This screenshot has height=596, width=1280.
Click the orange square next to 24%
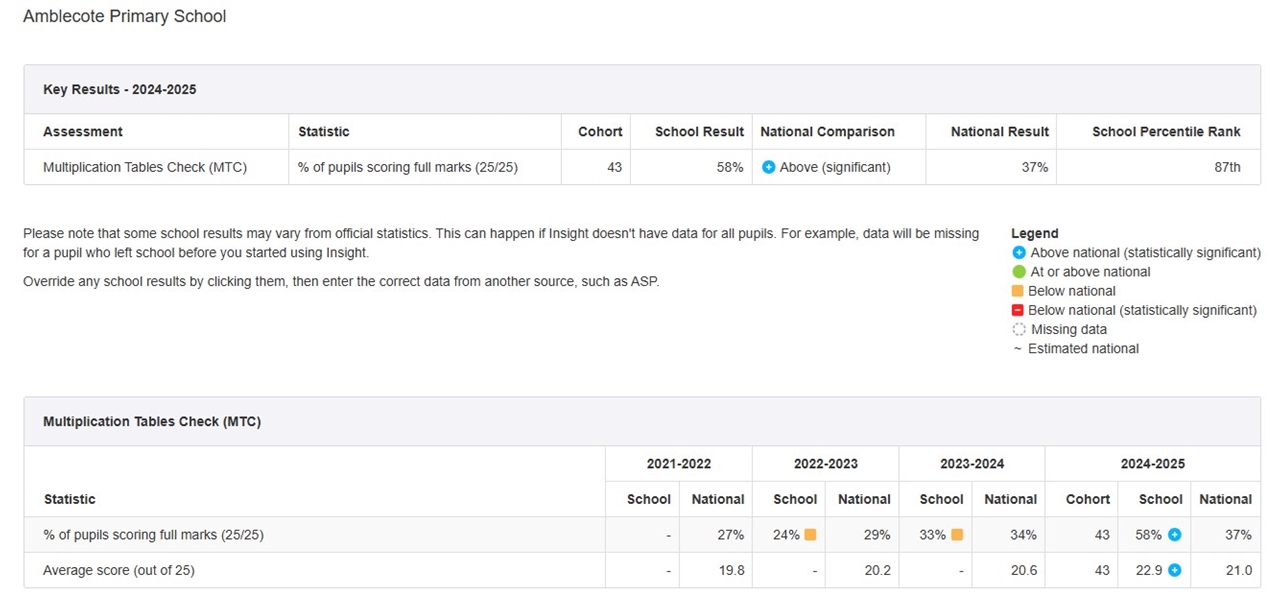[x=810, y=535]
